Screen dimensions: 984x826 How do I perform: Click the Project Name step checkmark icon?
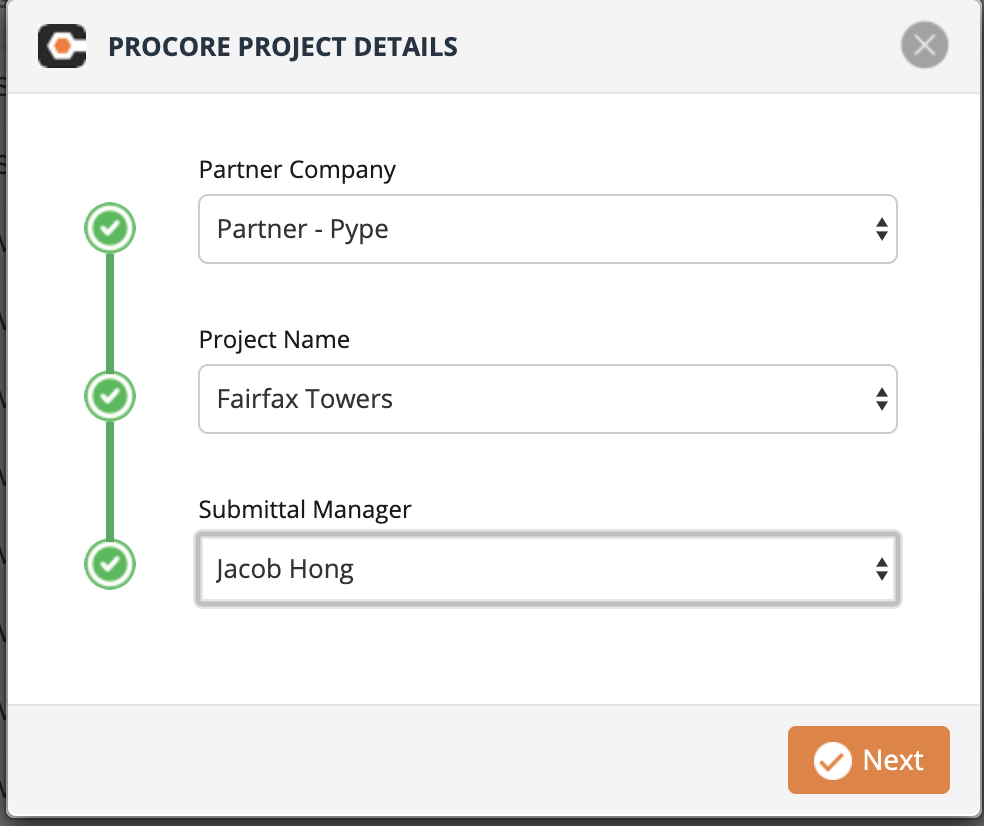coord(110,397)
